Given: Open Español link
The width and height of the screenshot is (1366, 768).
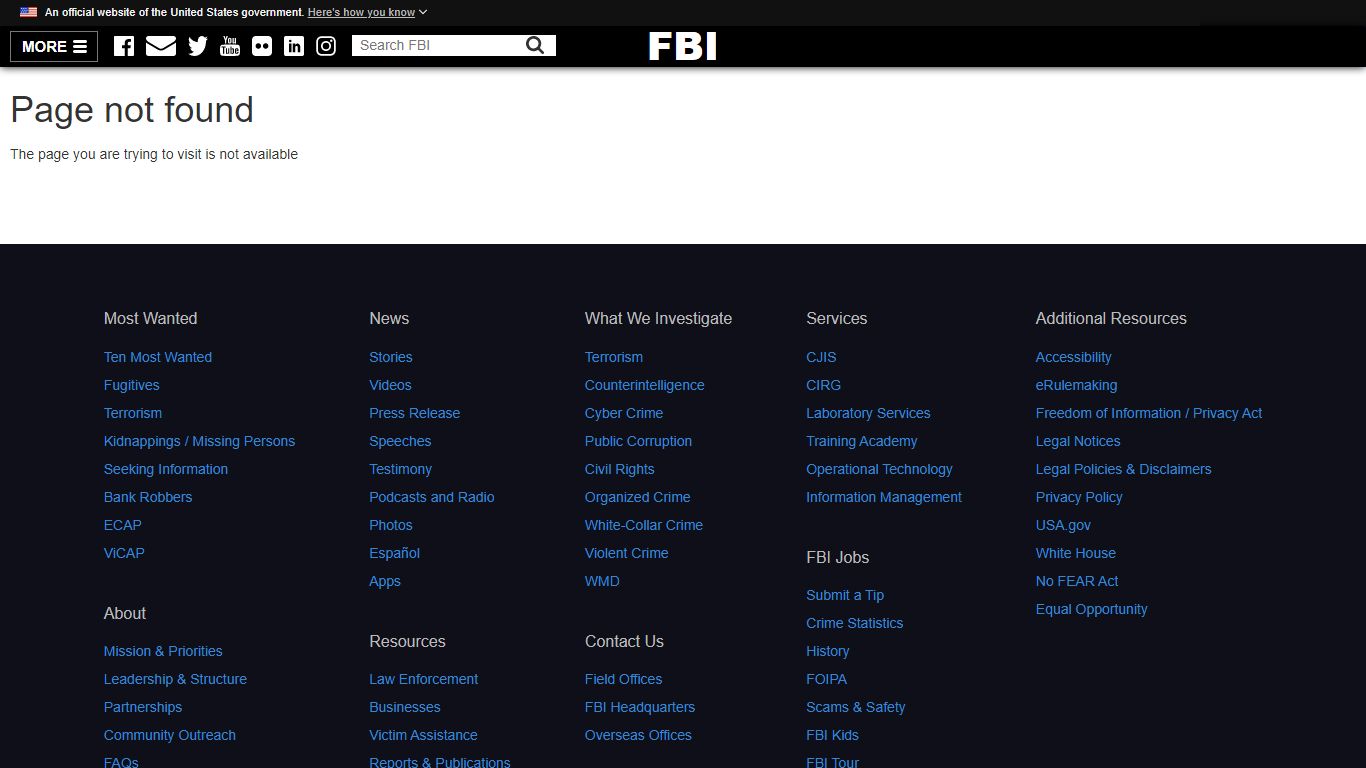Looking at the screenshot, I should 395,553.
